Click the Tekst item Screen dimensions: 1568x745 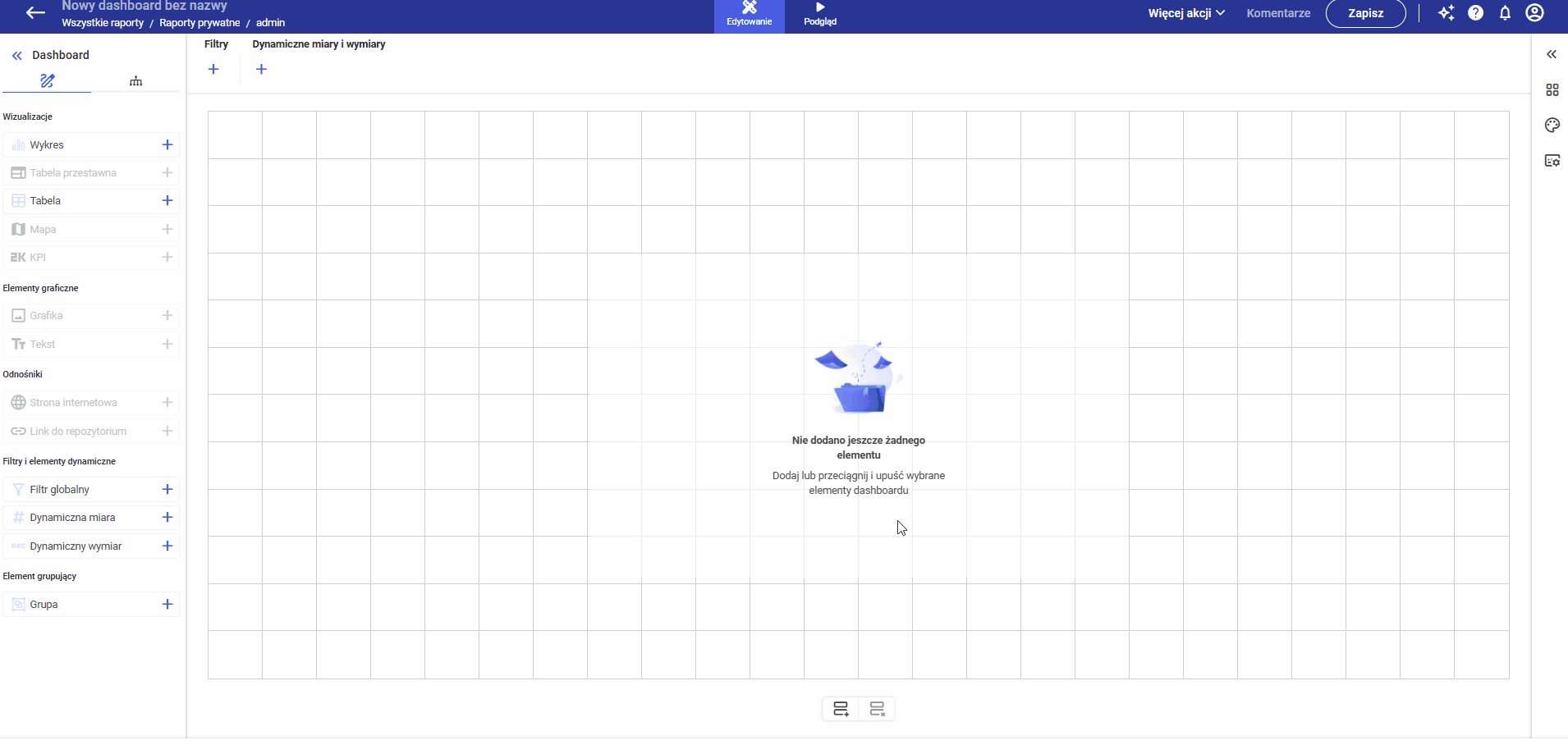coord(91,344)
